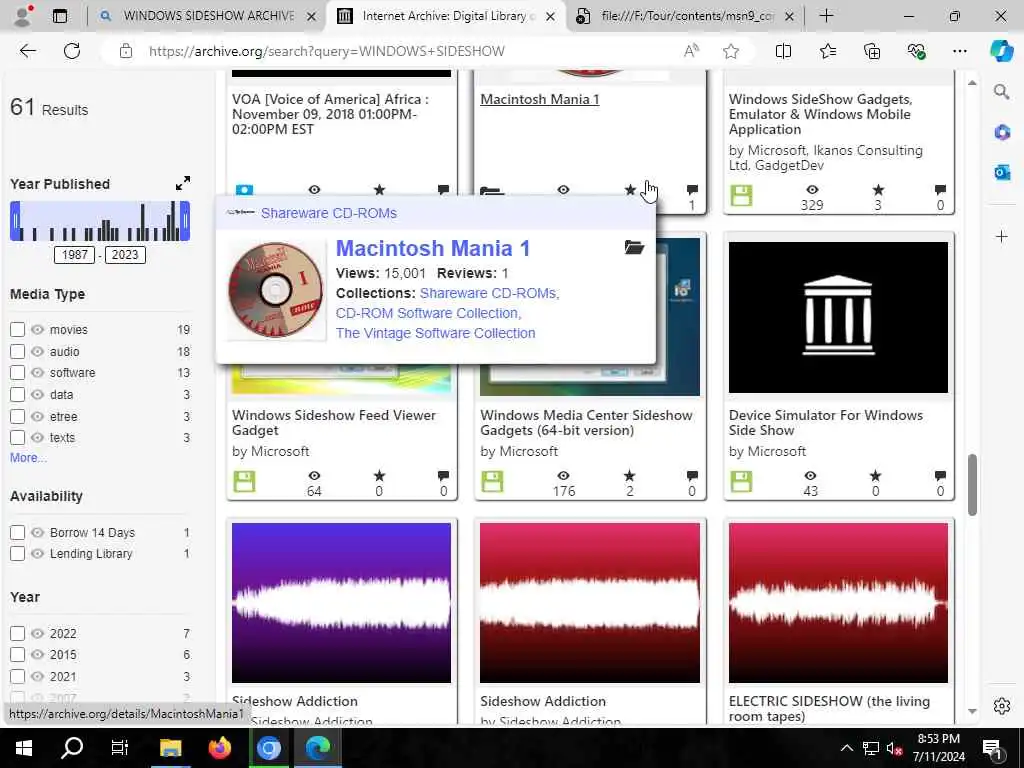
Task: Open Settings and more ellipsis menu
Action: click(959, 51)
